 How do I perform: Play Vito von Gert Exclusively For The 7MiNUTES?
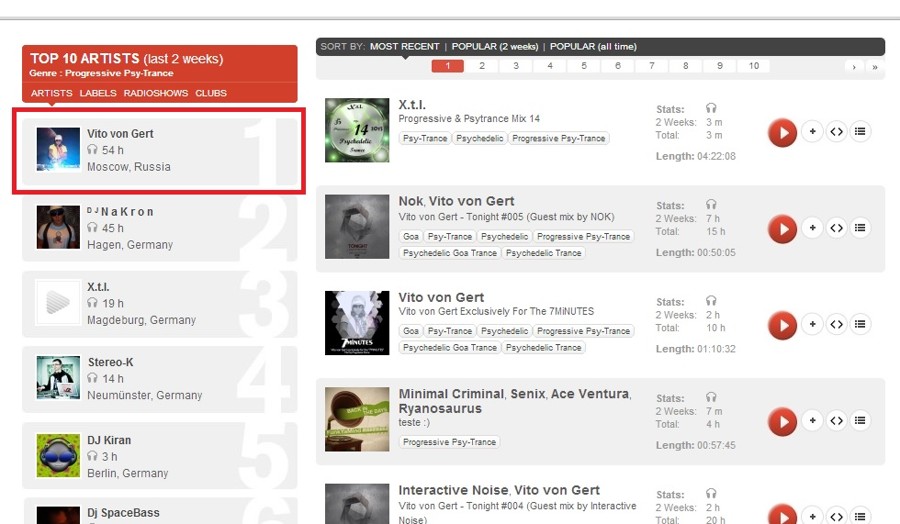tap(782, 325)
